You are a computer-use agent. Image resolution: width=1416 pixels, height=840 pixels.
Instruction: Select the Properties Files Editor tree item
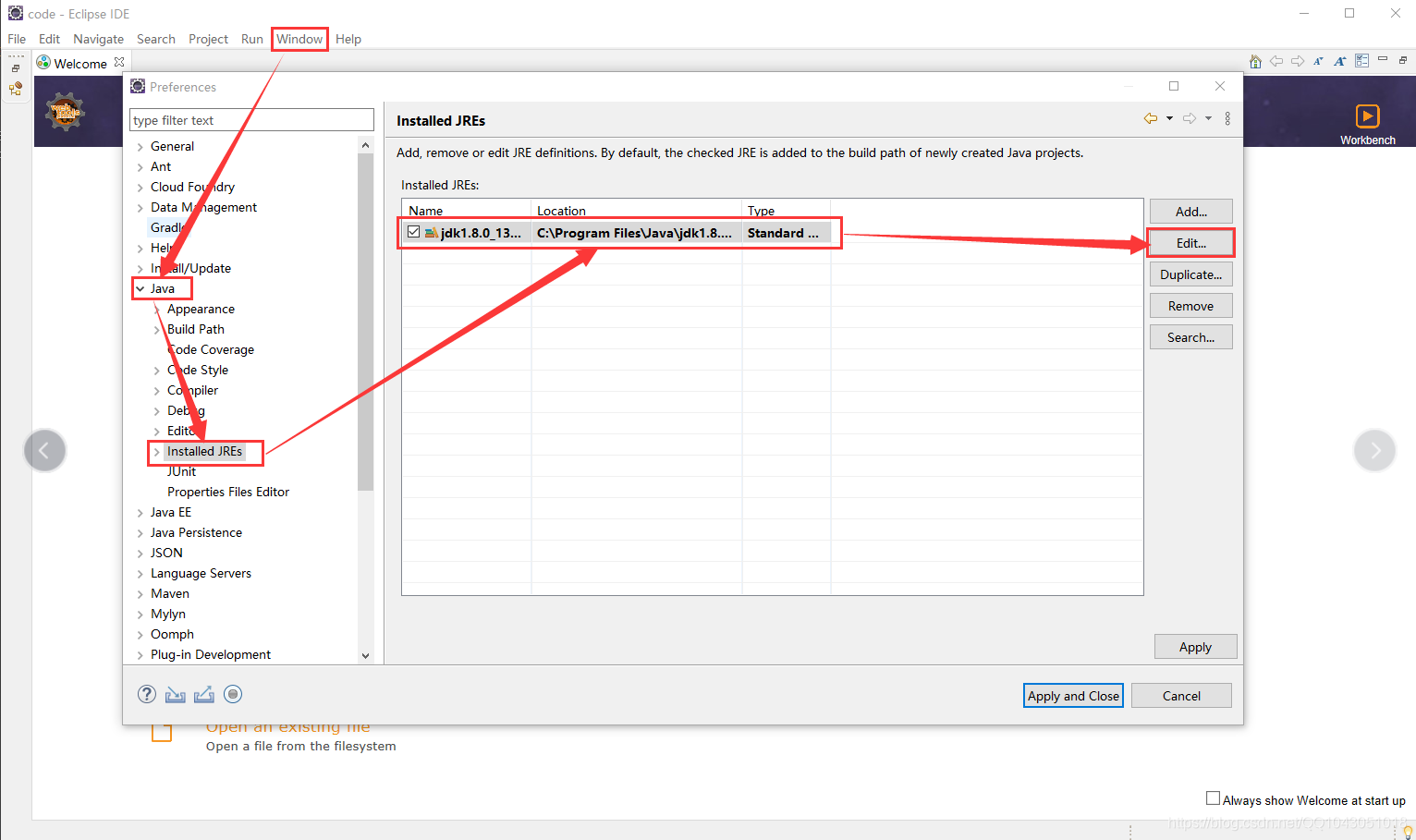228,493
